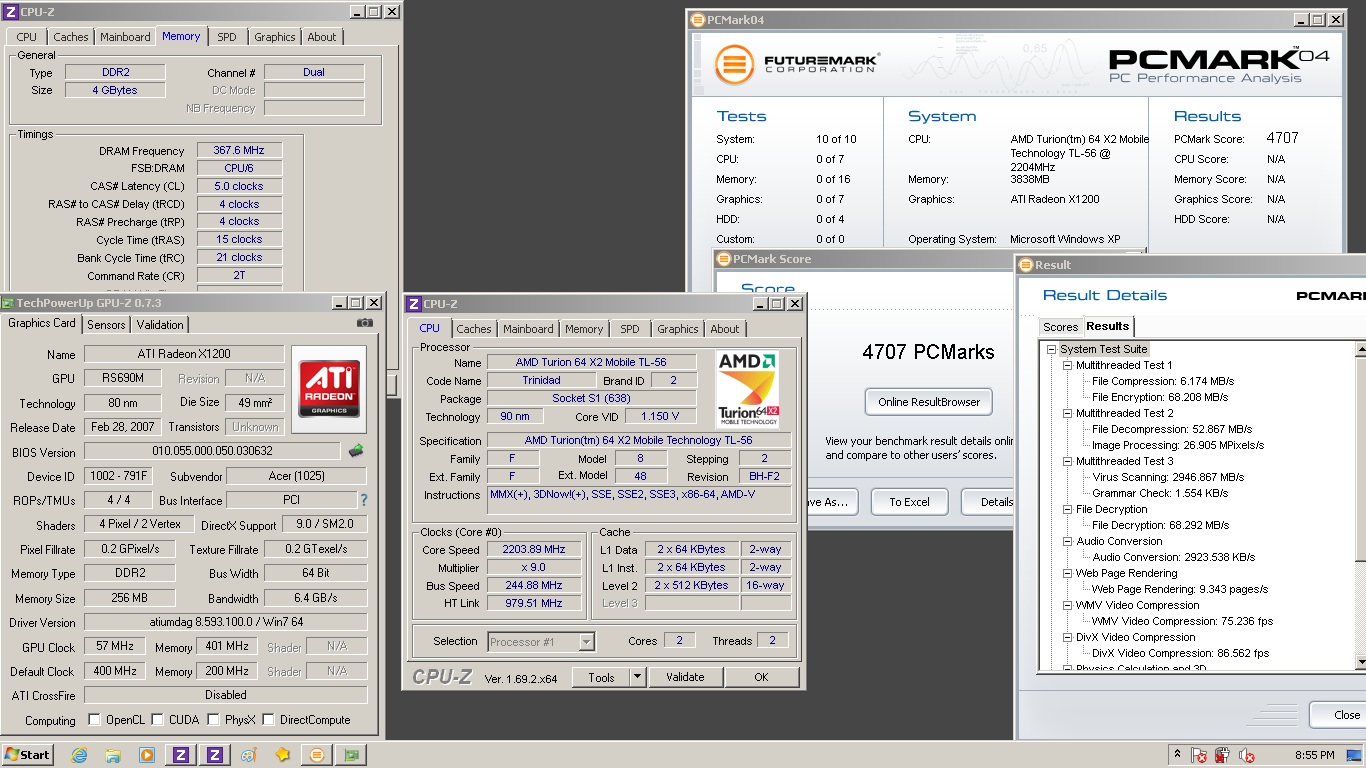Screen dimensions: 1366x768
Task: Click the volume speaker tray icon
Action: (x=1246, y=755)
